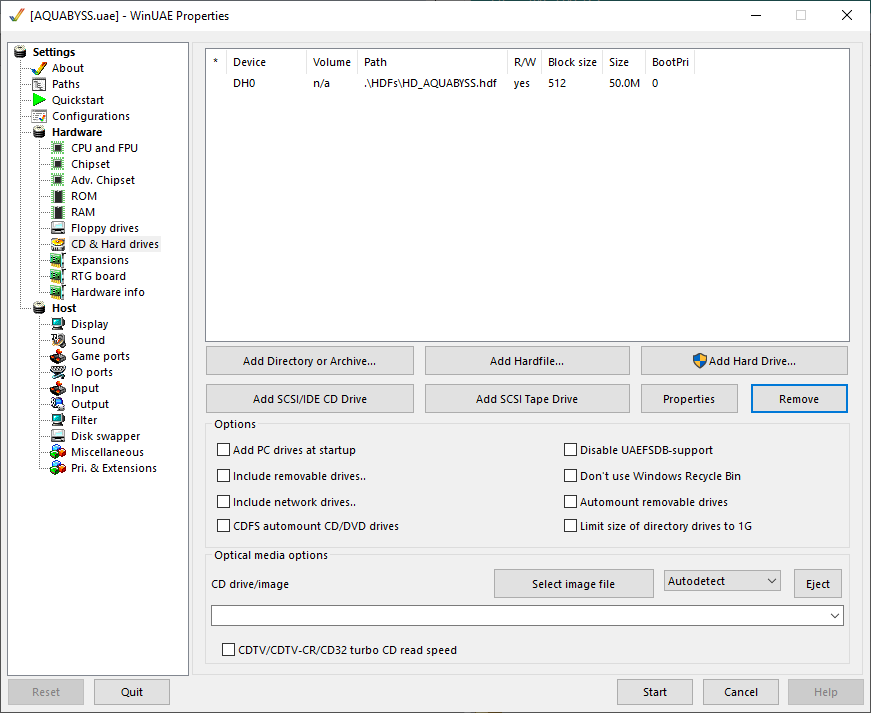Check Don't use Windows Recycle Bin
This screenshot has height=713, width=871.
570,476
